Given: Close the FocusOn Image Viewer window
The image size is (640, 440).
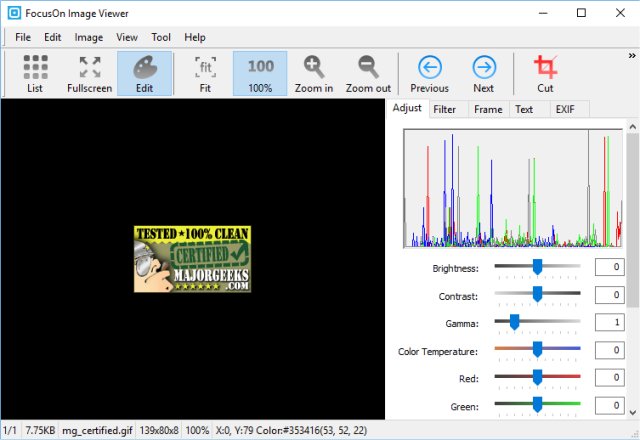Looking at the screenshot, I should click(x=620, y=13).
